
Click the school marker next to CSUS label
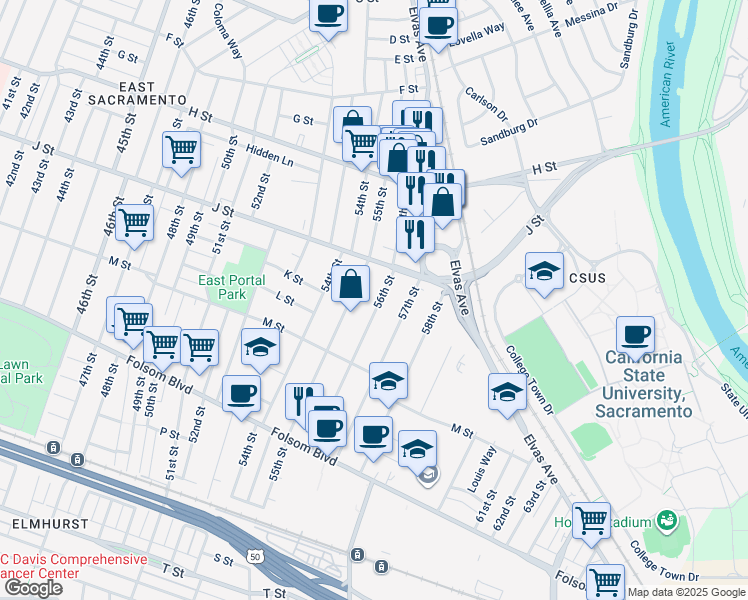[x=544, y=272]
